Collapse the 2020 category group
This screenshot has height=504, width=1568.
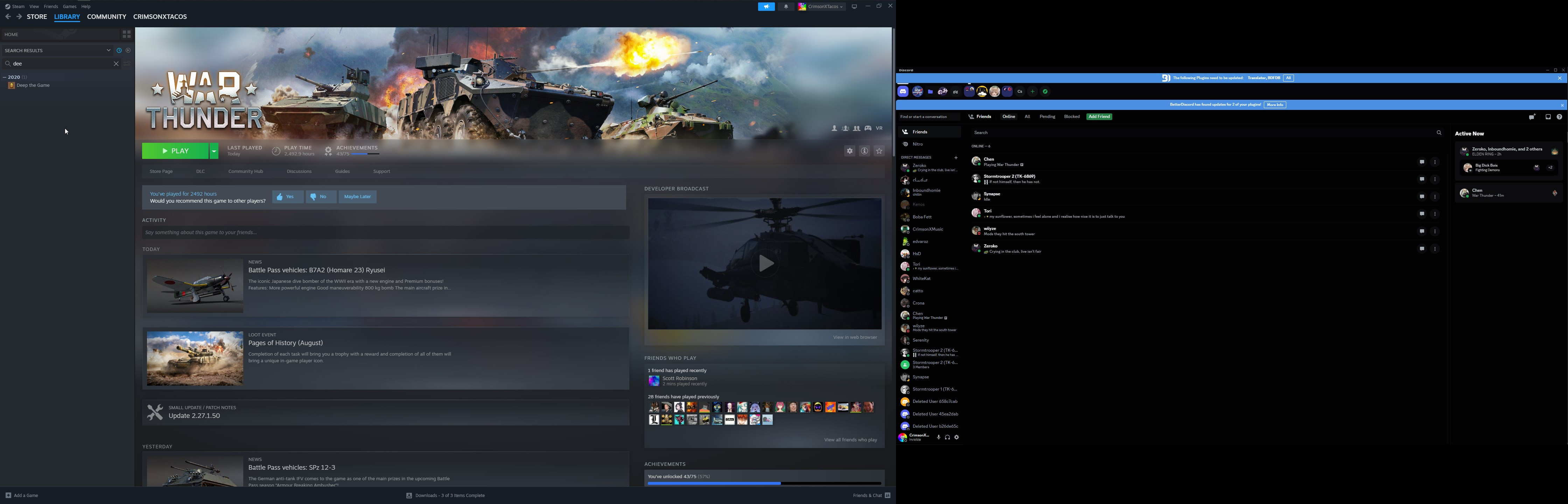[5, 77]
